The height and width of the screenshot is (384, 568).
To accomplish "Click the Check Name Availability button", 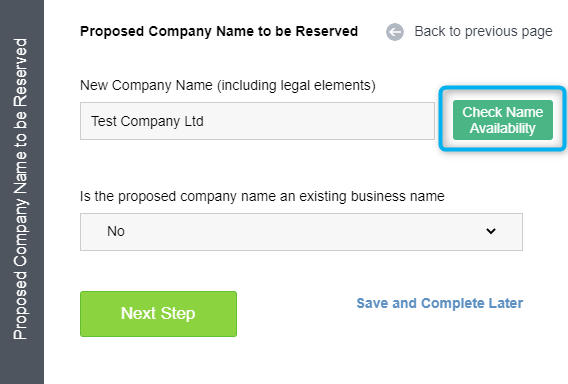I will (502, 120).
